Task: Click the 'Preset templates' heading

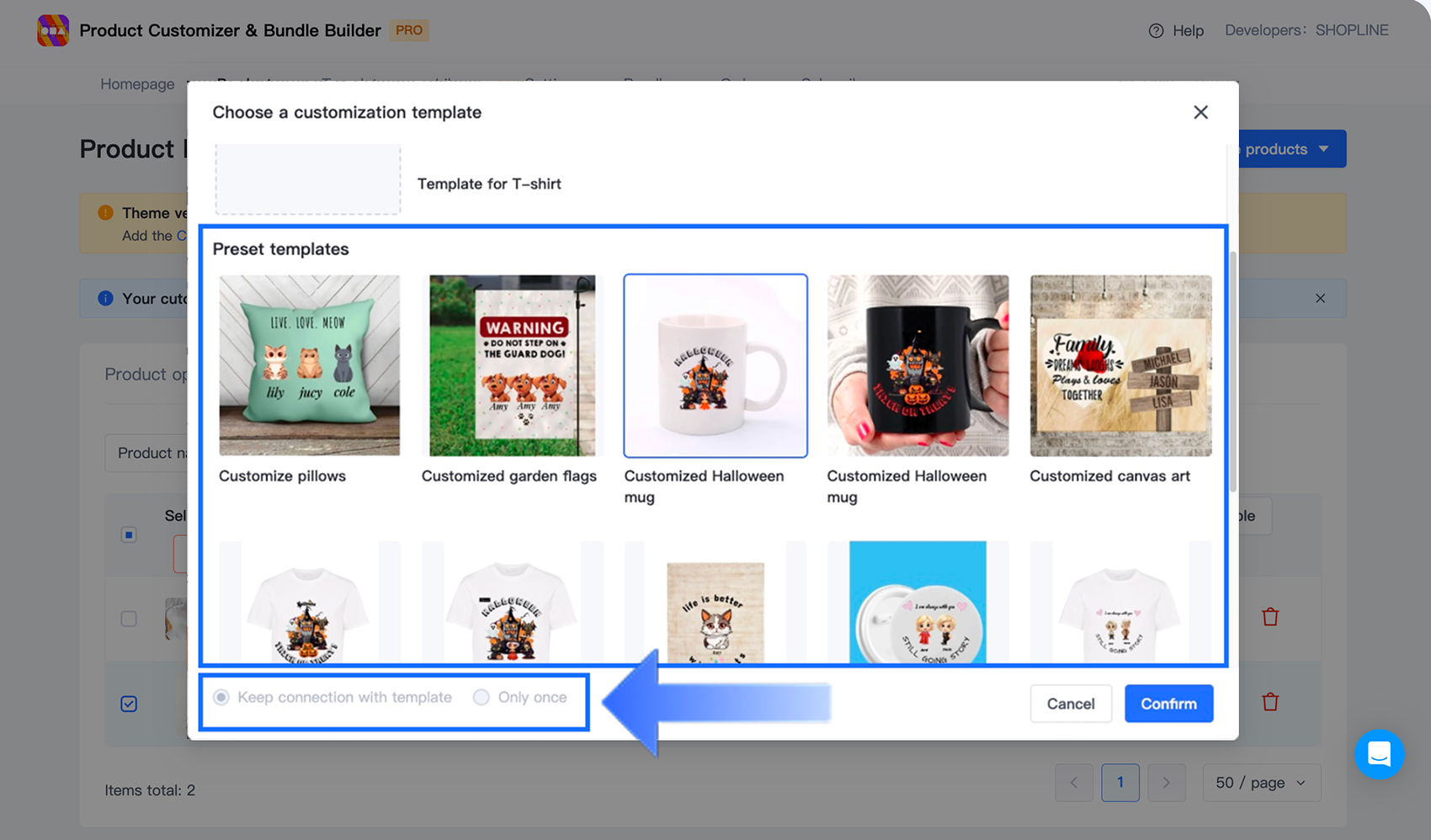Action: (x=280, y=249)
